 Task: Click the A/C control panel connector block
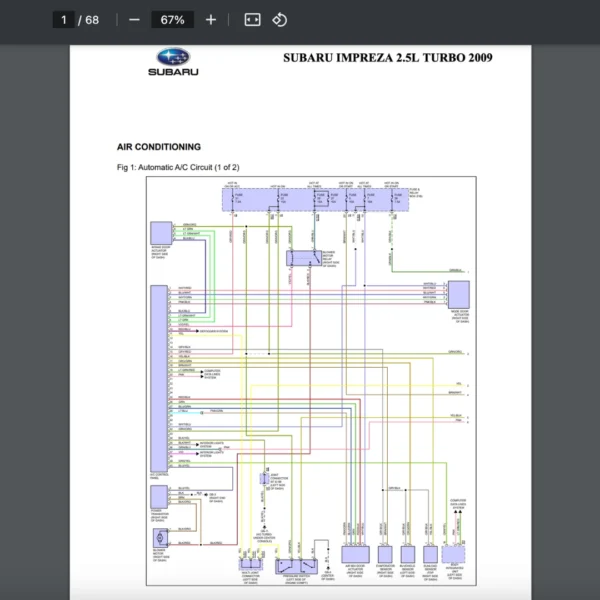click(x=158, y=378)
